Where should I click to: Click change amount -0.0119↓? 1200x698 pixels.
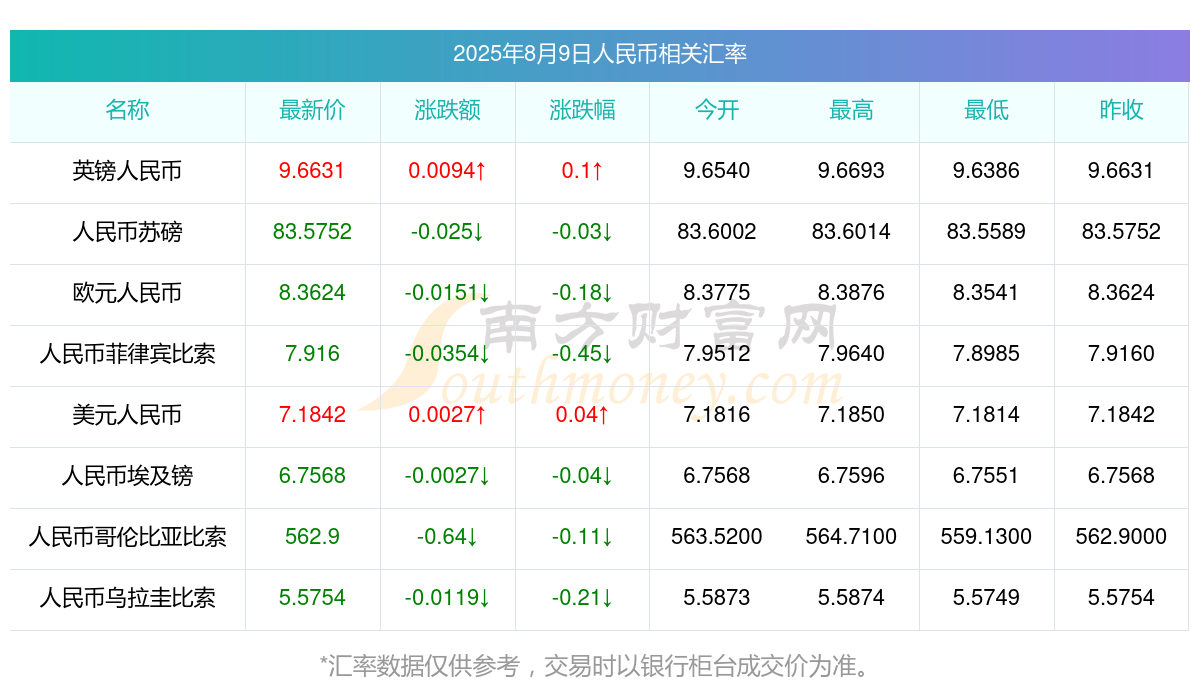pyautogui.click(x=447, y=598)
